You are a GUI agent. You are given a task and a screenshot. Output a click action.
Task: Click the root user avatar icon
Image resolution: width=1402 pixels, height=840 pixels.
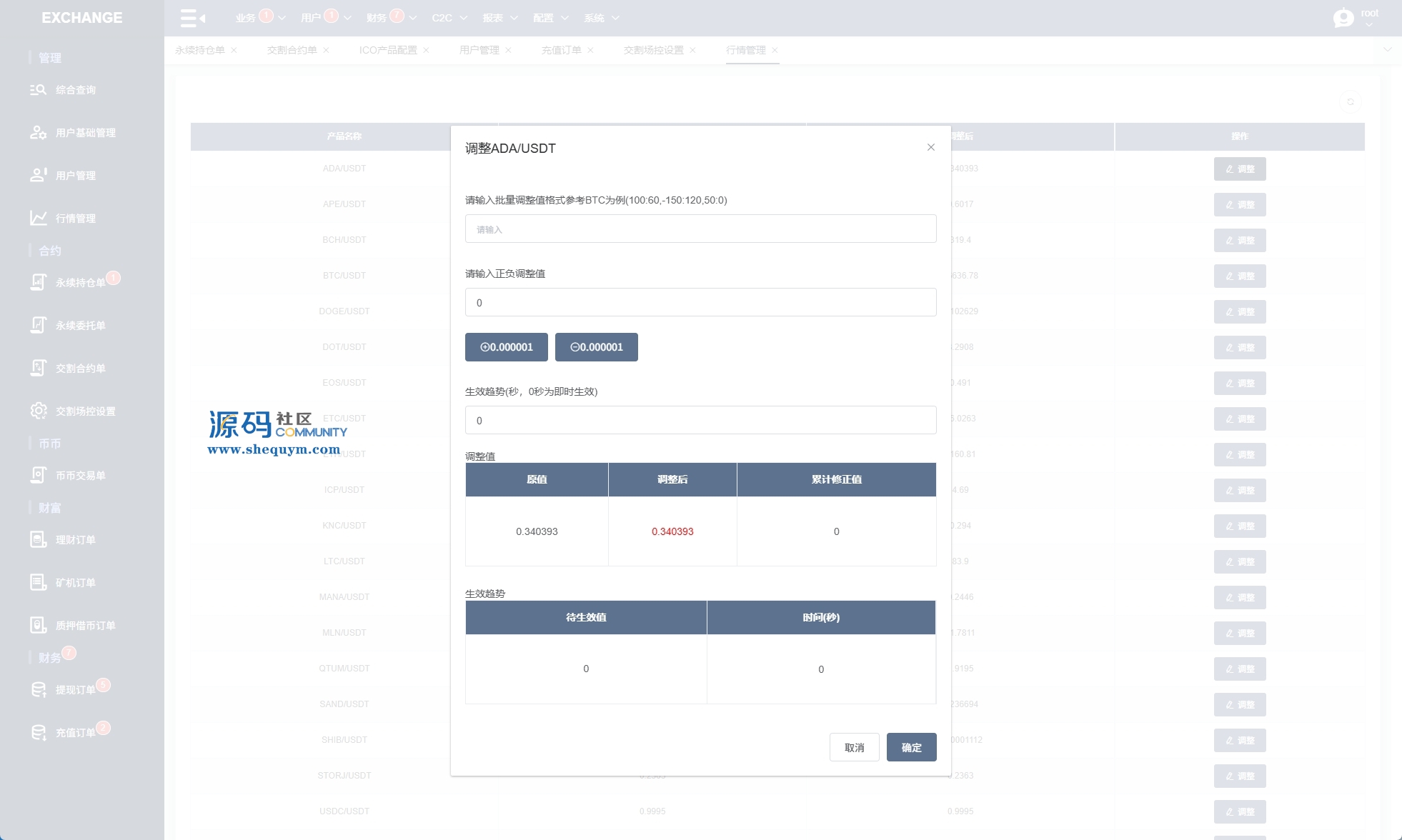point(1343,18)
